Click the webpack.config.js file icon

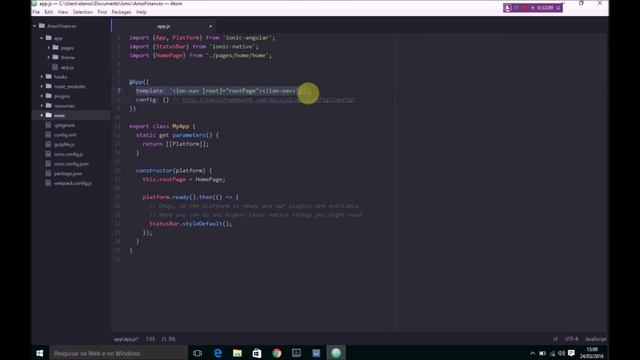(48, 183)
